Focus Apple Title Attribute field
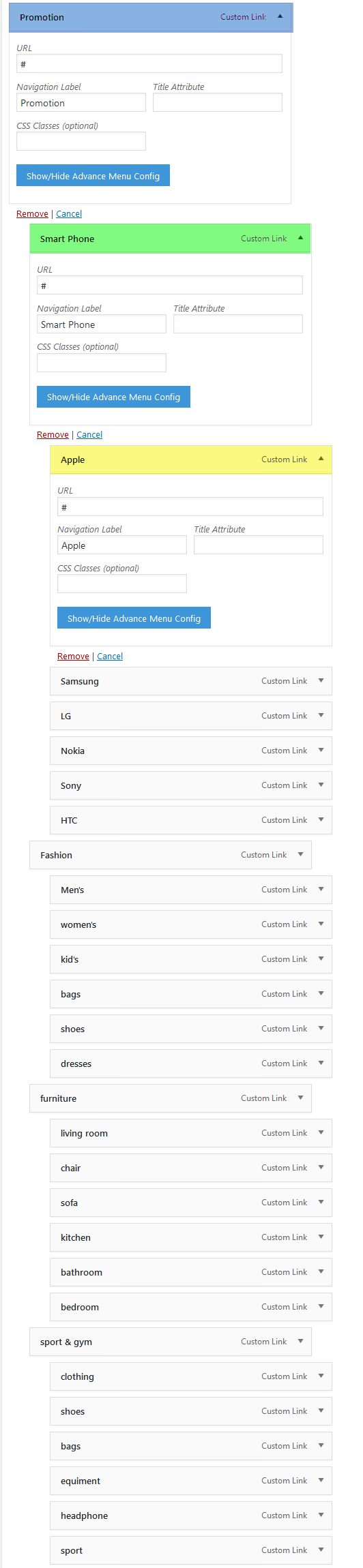The width and height of the screenshot is (363, 1568). coord(259,545)
